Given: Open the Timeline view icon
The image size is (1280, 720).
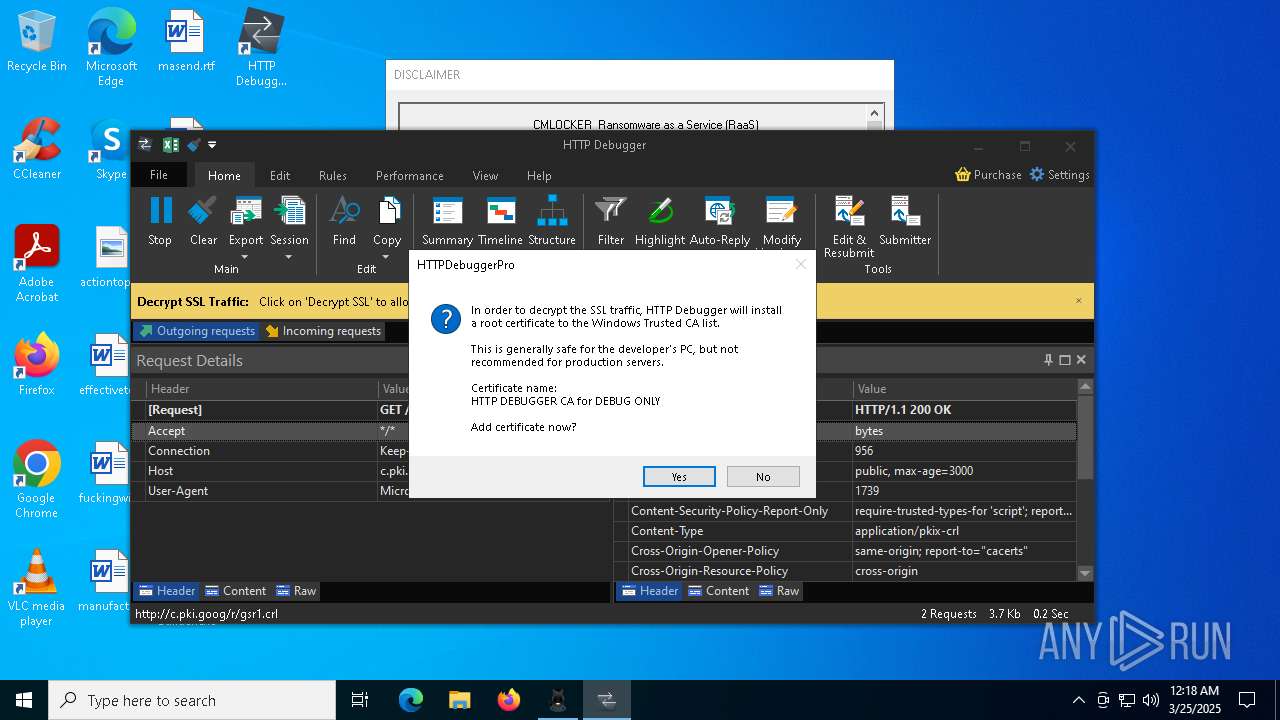Looking at the screenshot, I should click(x=500, y=211).
